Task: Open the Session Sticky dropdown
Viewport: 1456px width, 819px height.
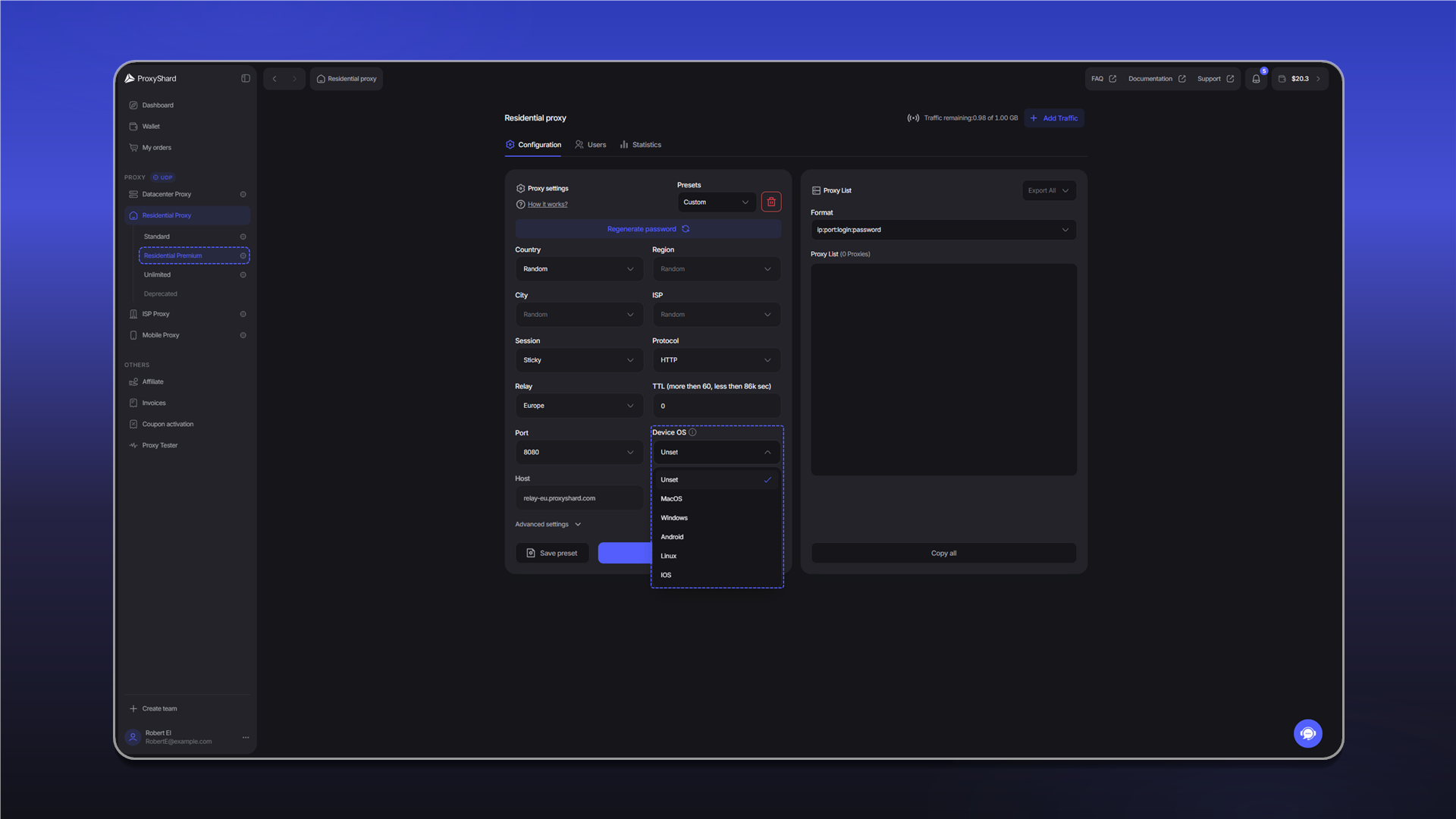Action: pyautogui.click(x=579, y=360)
